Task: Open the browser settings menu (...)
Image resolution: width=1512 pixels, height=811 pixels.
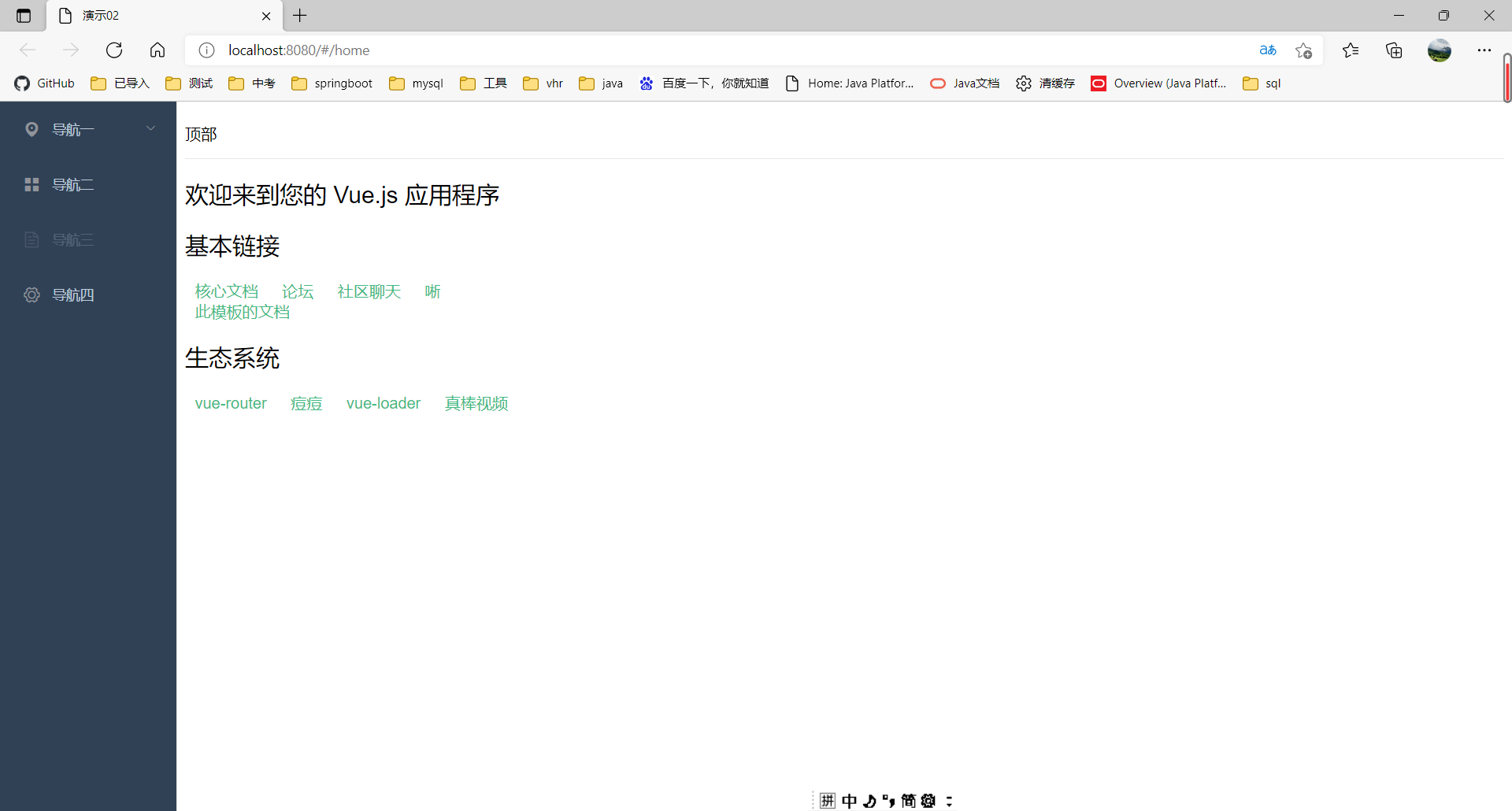Action: click(1485, 50)
